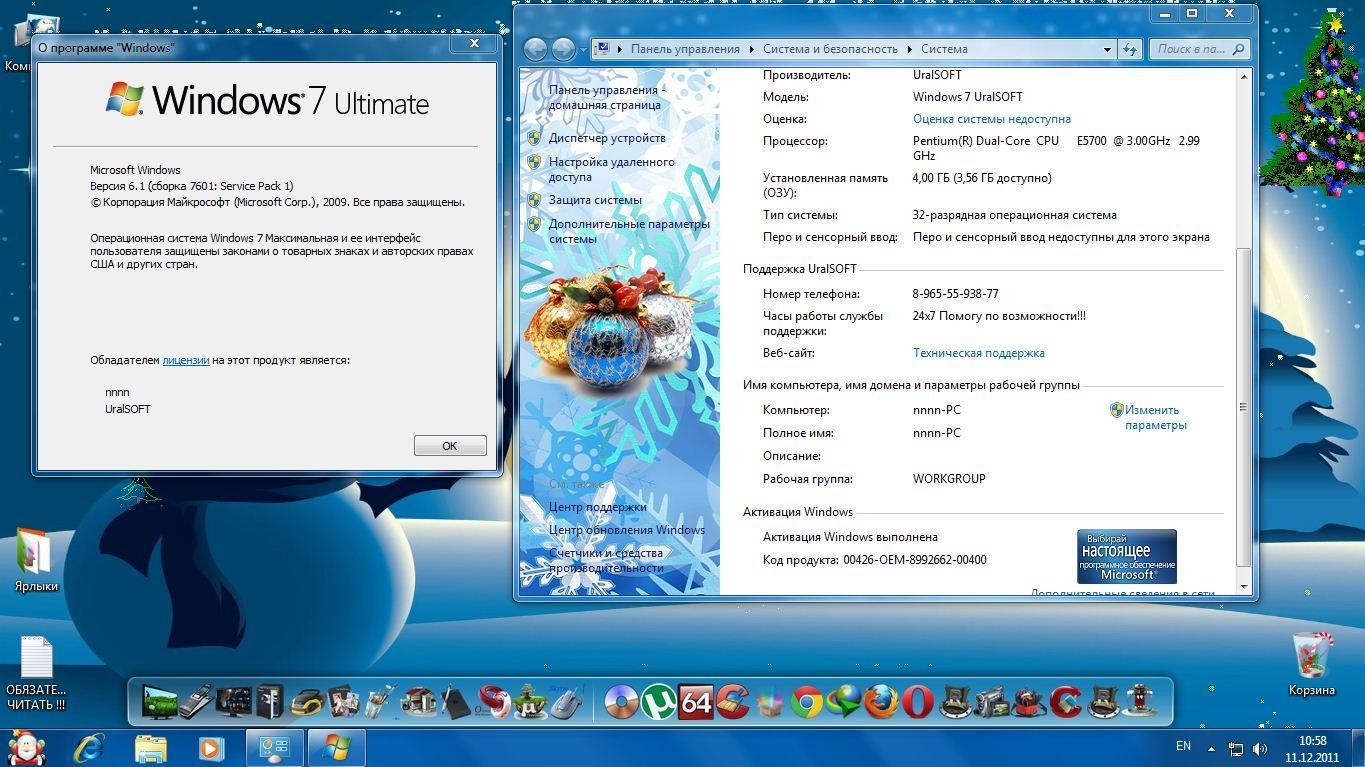1365x767 pixels.
Task: Open the disc burner icon in the dock
Action: pos(619,703)
